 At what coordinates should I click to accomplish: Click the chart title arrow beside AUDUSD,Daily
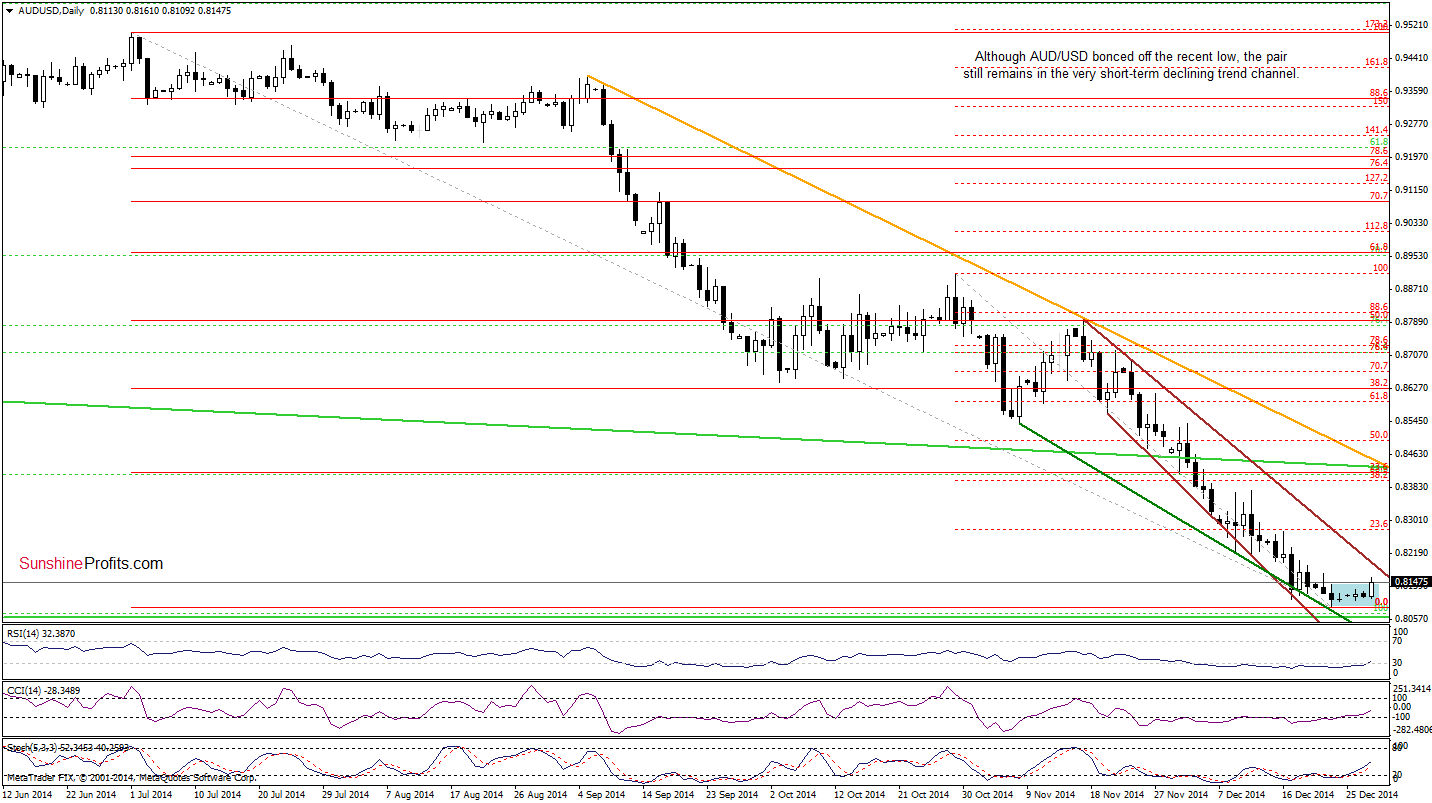[9, 10]
